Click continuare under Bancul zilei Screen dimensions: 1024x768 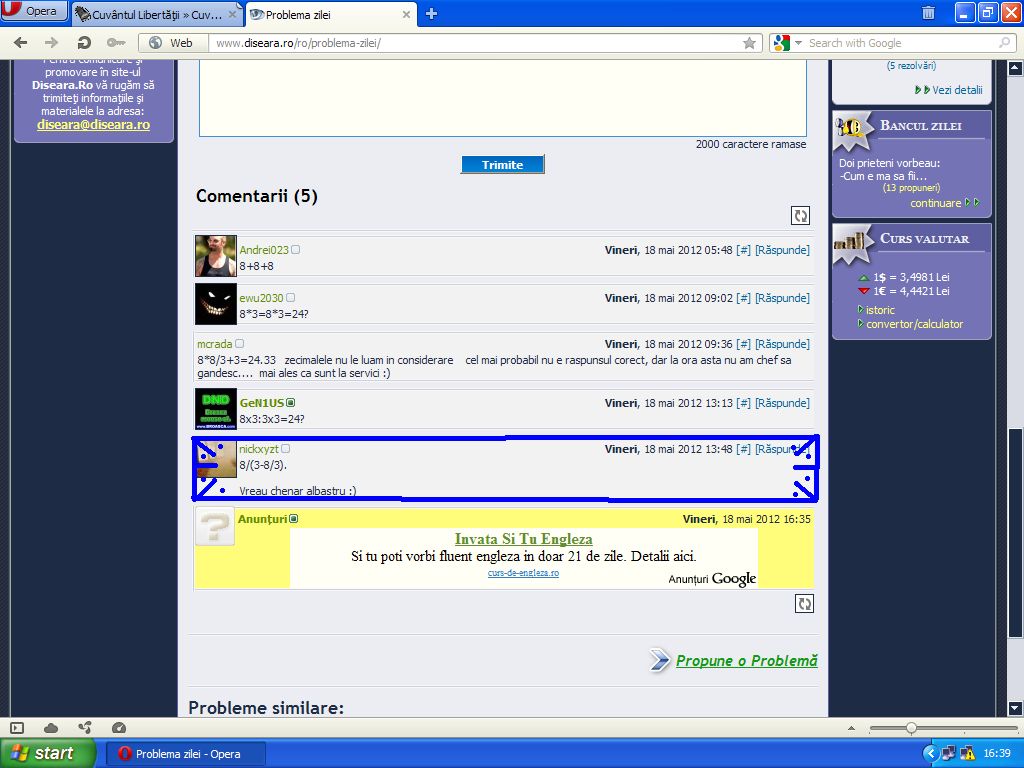(x=936, y=203)
